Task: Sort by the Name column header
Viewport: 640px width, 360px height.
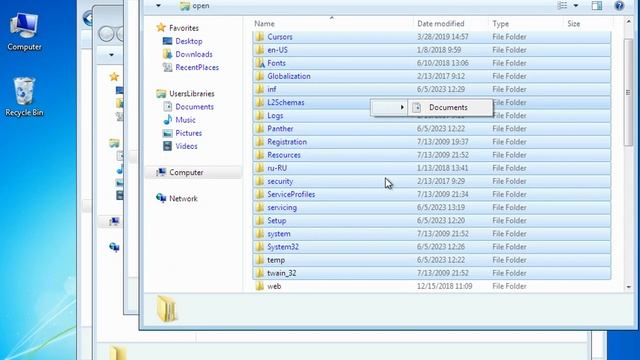Action: (264, 24)
